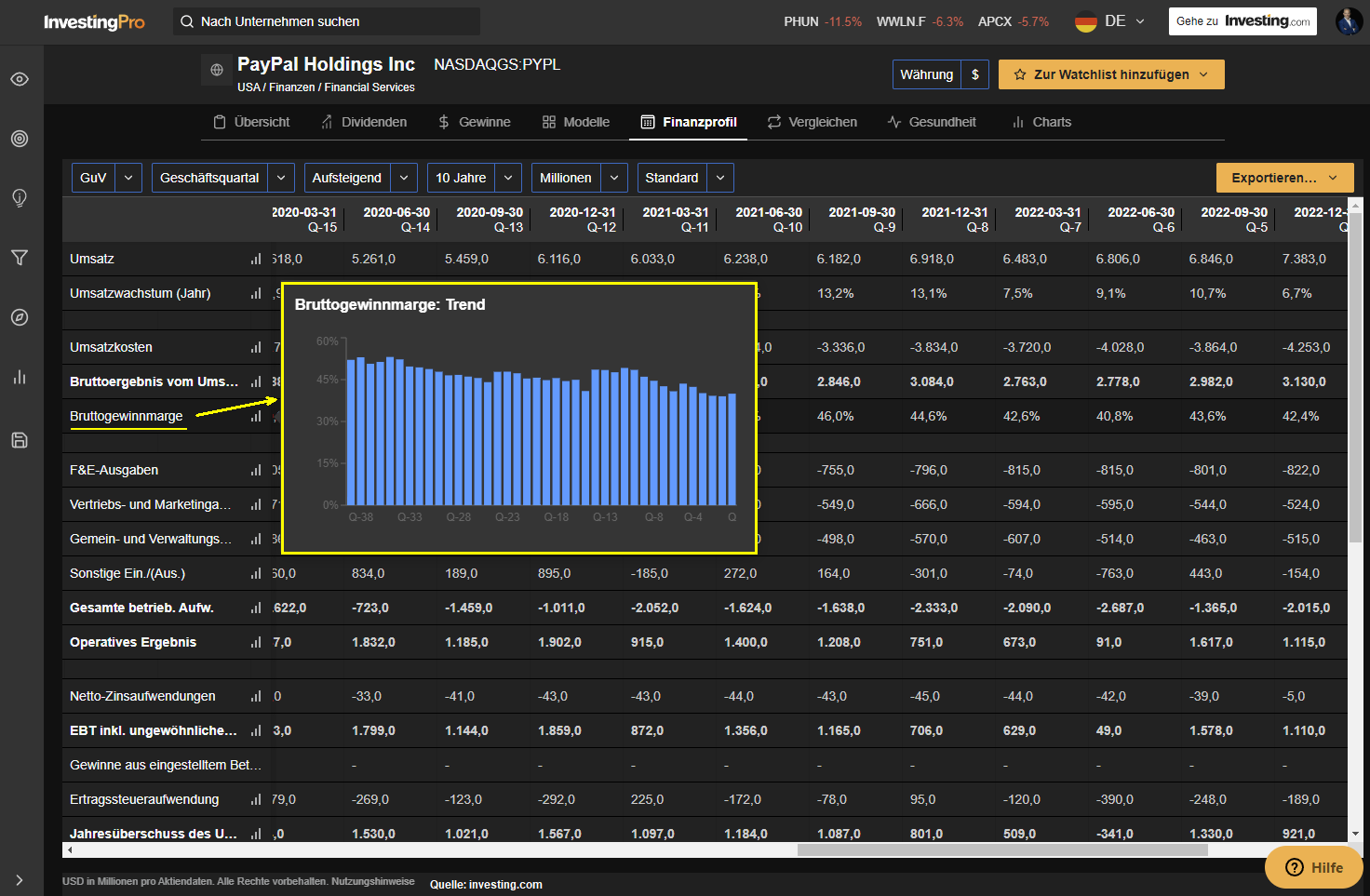Focus the Nach Unternehmen suchen search field
This screenshot has width=1370, height=896.
(327, 21)
